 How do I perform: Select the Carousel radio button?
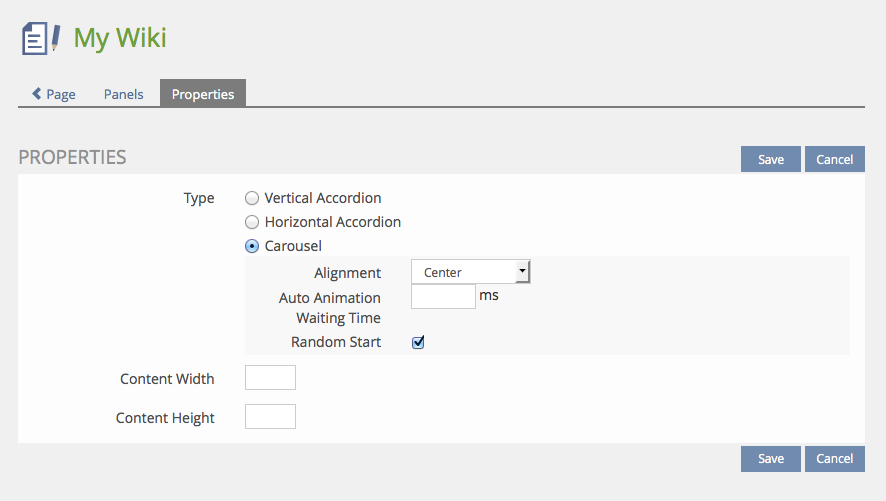click(x=252, y=246)
